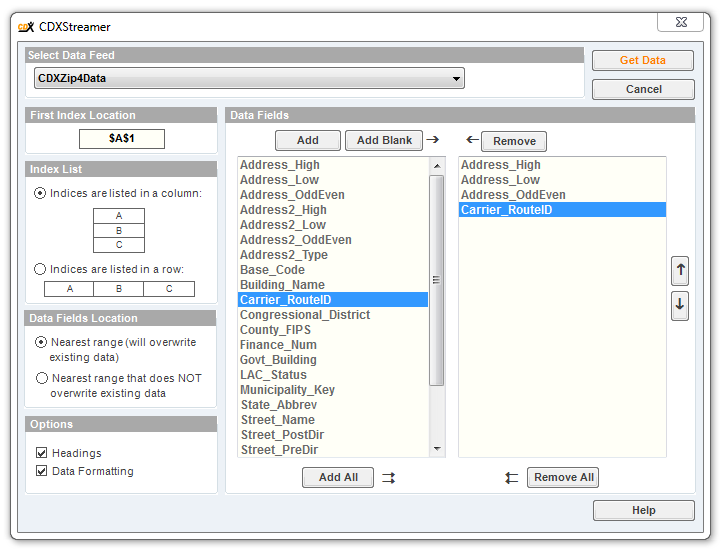Select Congressional_District field
Screen dimensions: 726x557
point(333,315)
